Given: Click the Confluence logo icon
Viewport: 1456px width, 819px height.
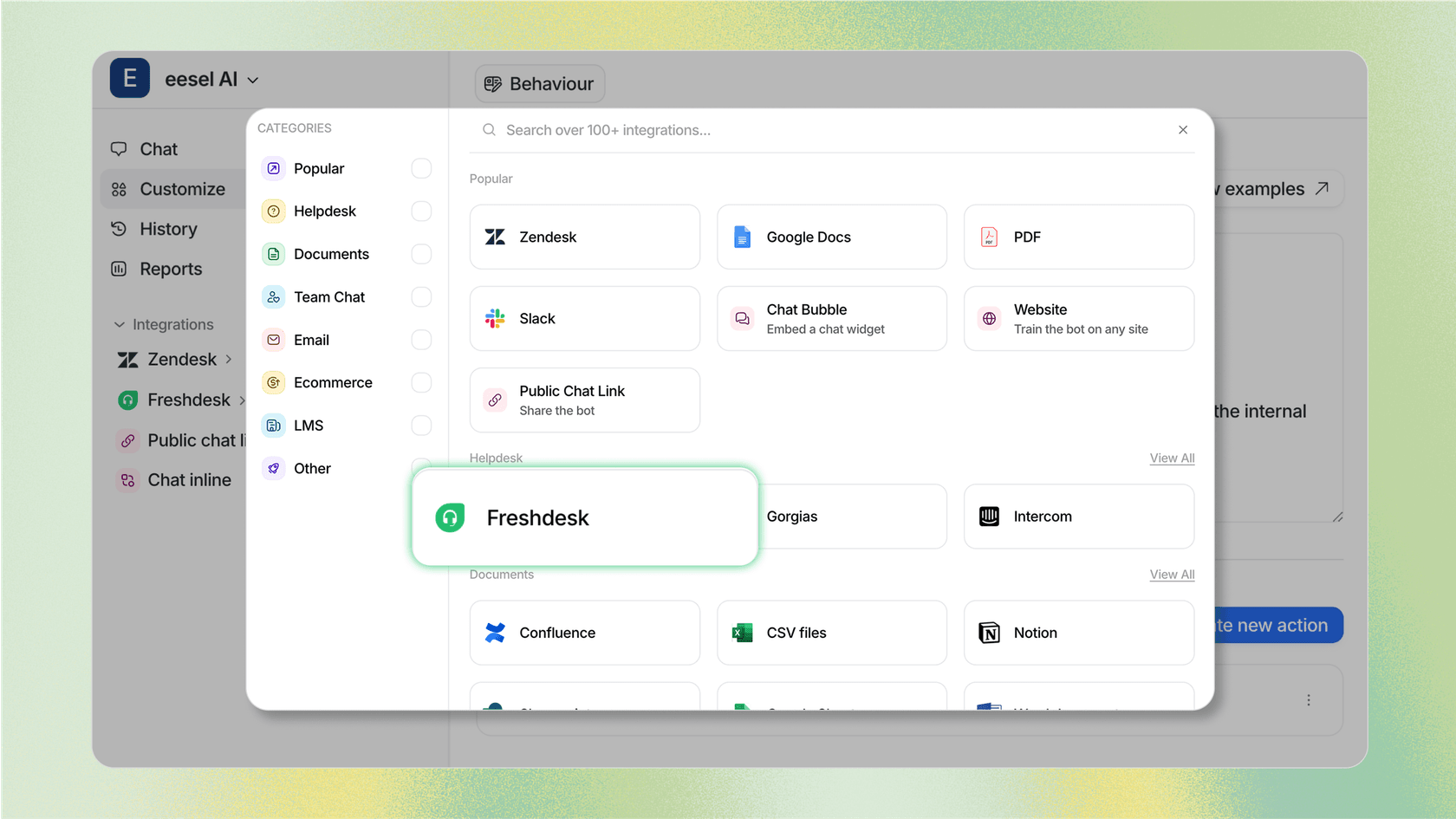Looking at the screenshot, I should (495, 633).
